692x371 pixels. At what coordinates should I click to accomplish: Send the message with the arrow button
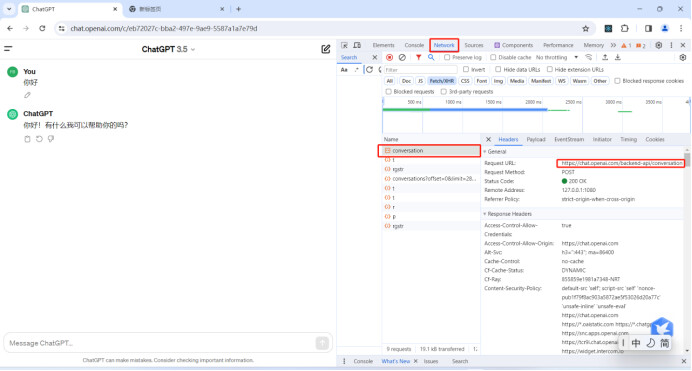pos(322,343)
